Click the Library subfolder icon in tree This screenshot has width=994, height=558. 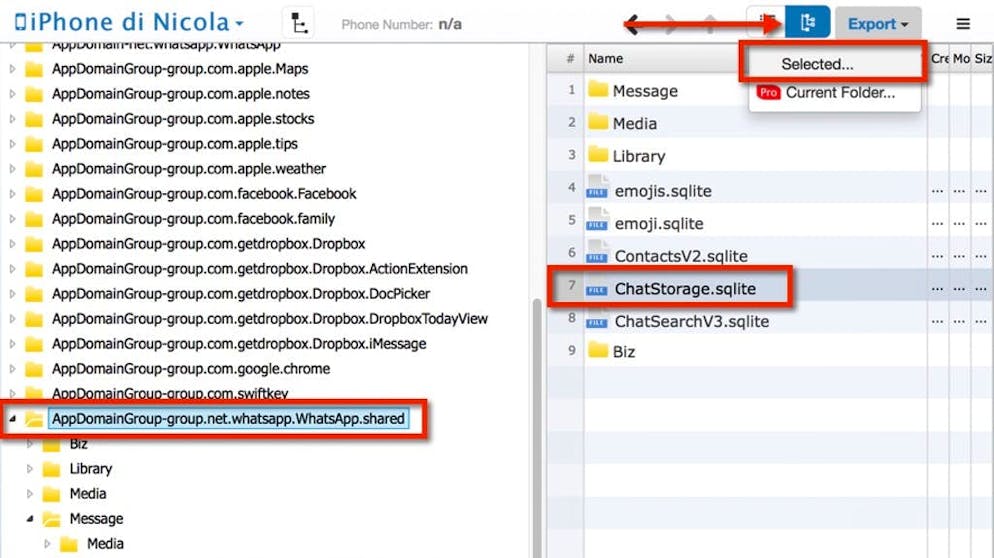(51, 469)
